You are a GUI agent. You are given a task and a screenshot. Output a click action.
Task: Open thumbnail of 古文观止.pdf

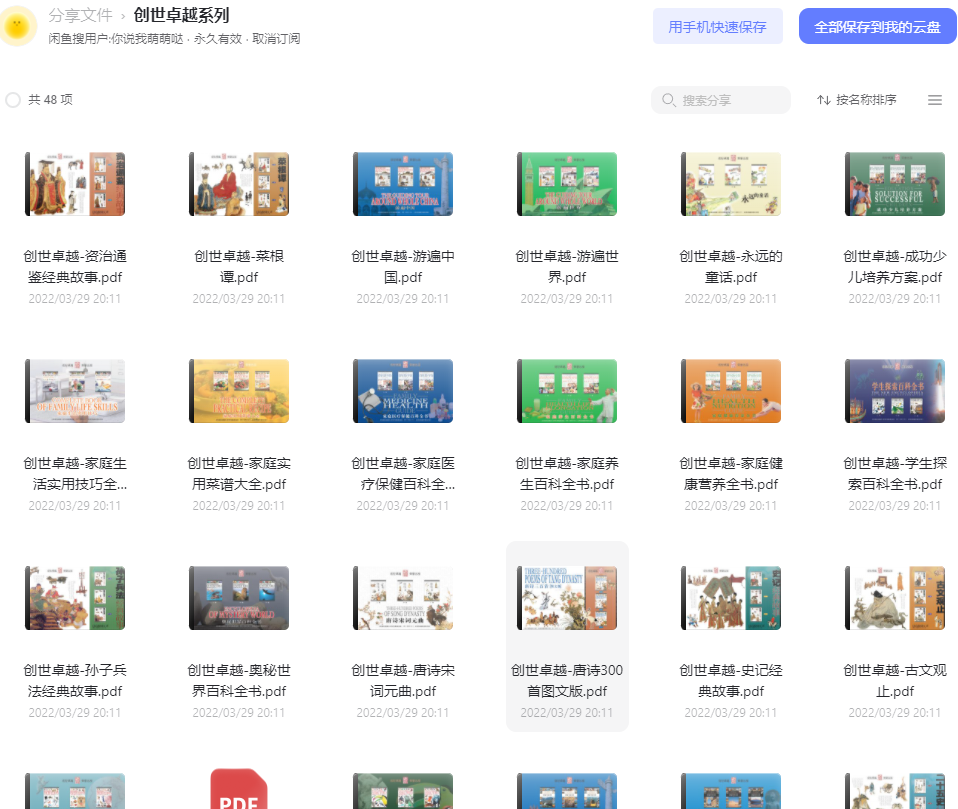click(895, 598)
